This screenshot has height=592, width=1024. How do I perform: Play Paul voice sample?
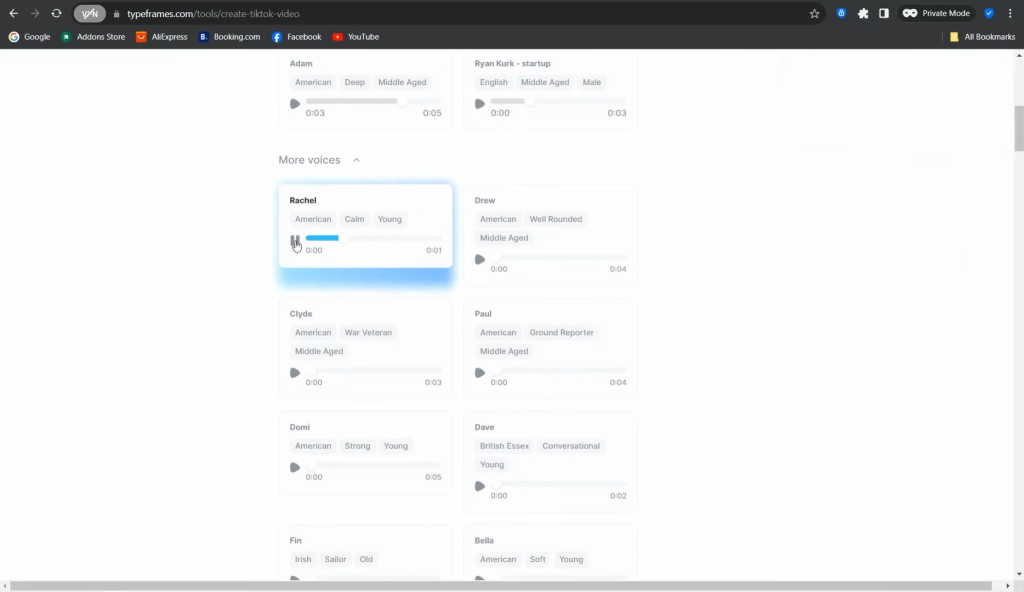(x=480, y=373)
